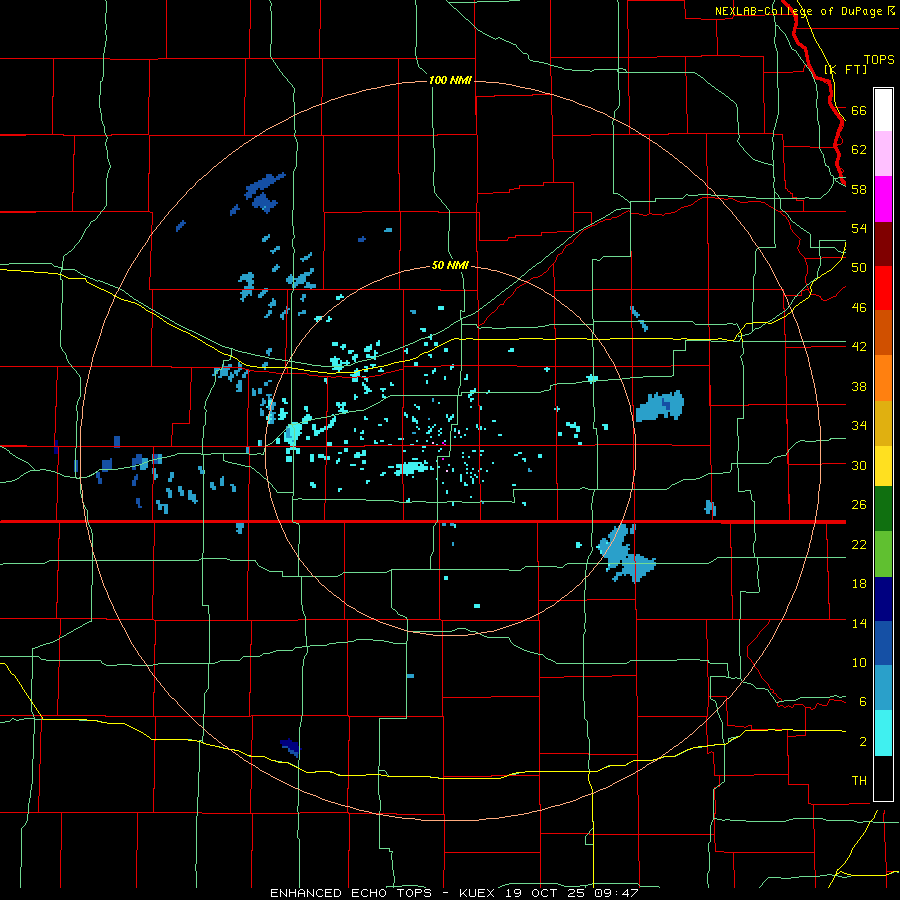Choose the cyan legend swatch
This screenshot has width=900, height=900.
883,733
